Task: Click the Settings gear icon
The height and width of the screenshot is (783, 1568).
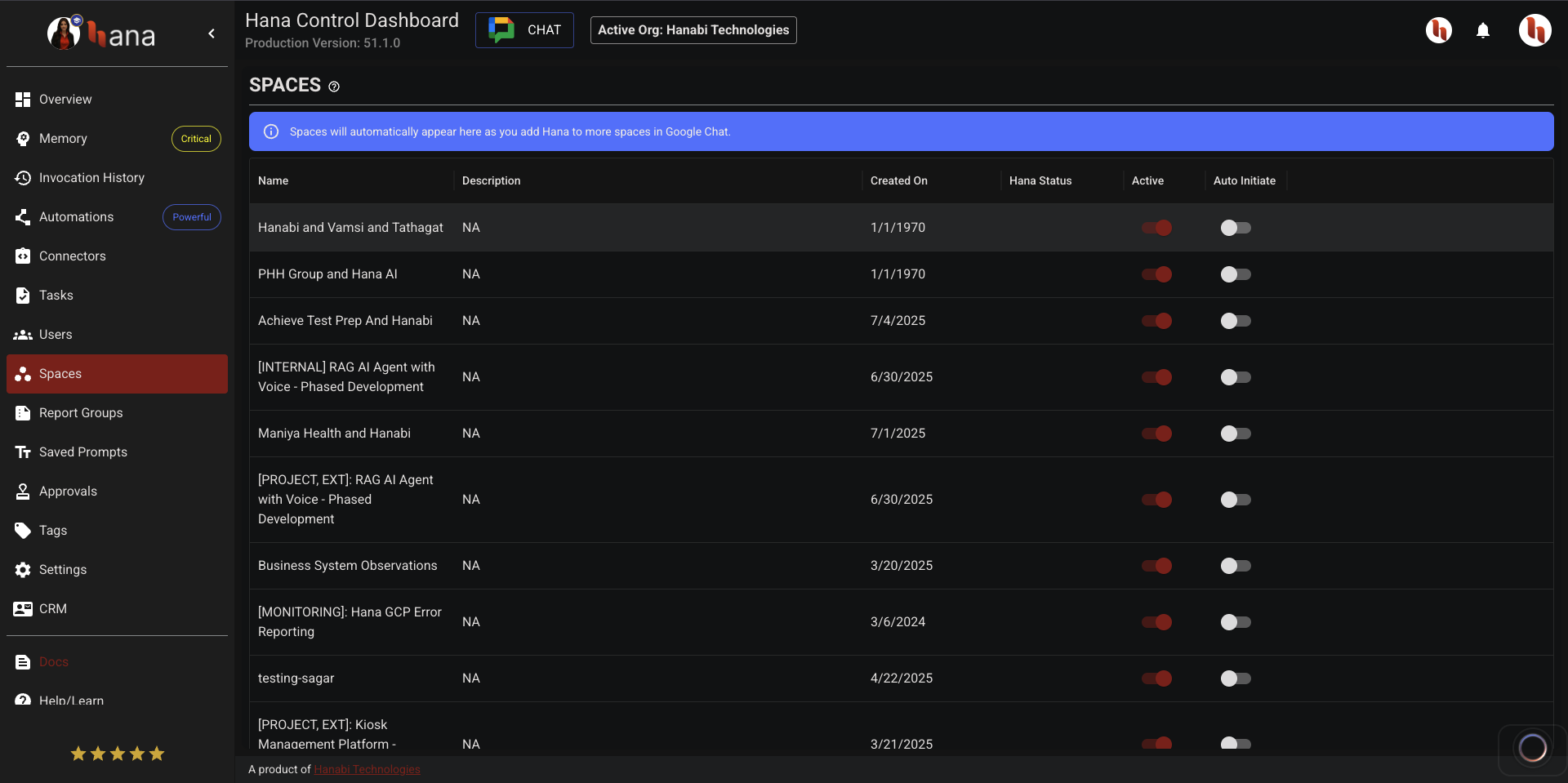Action: 23,570
